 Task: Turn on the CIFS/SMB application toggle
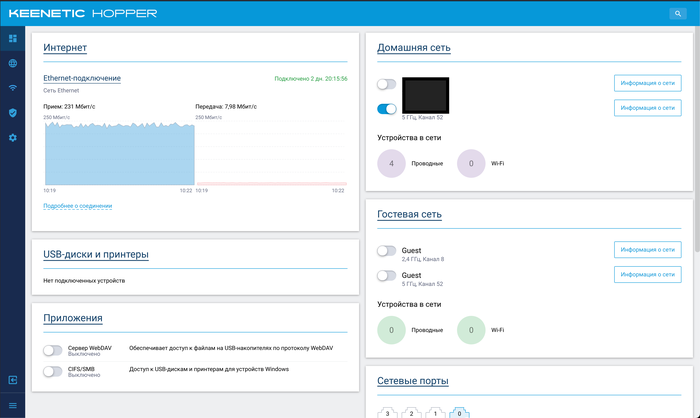click(x=53, y=372)
